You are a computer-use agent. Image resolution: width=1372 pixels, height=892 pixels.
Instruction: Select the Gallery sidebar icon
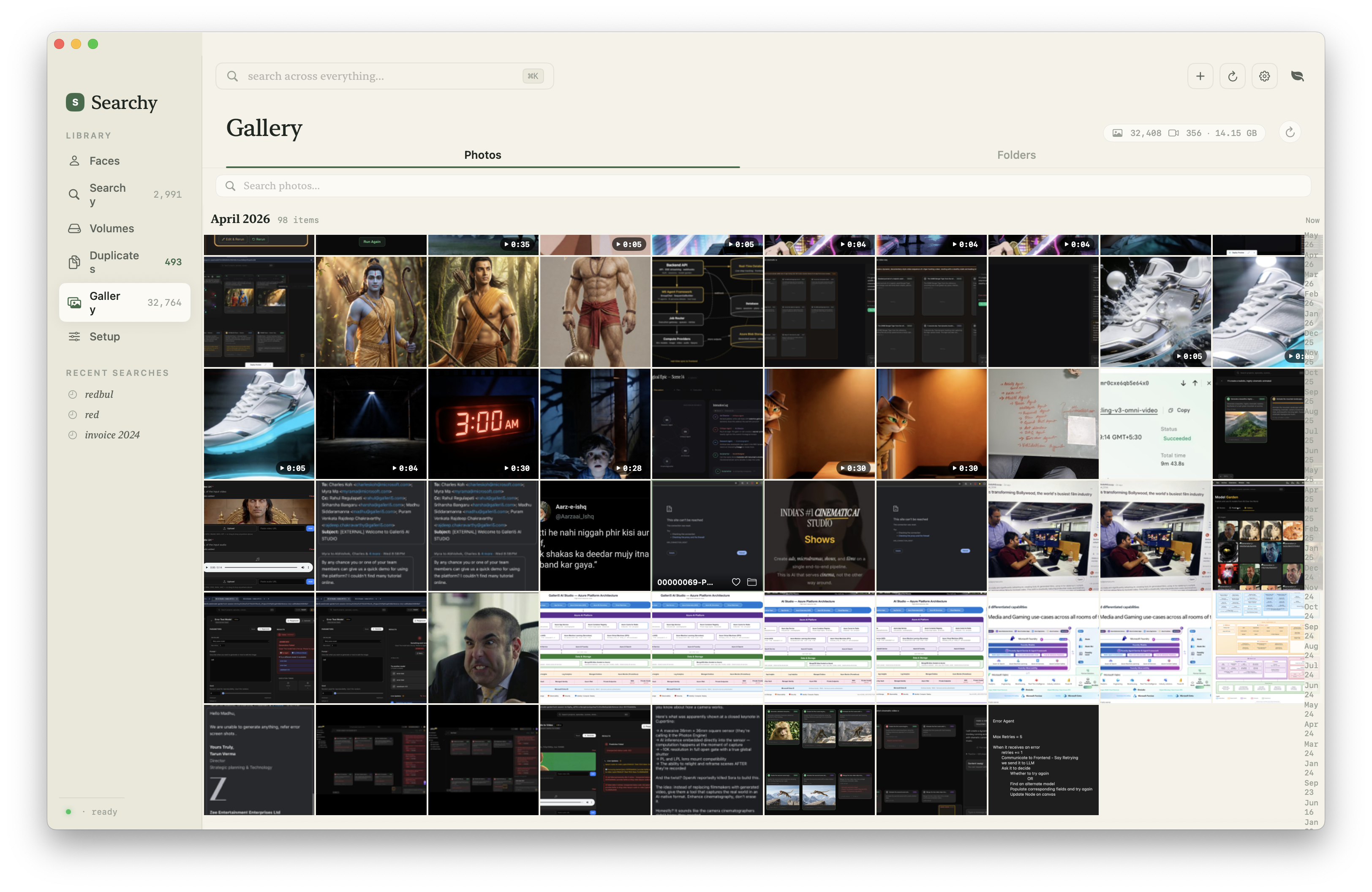(74, 302)
